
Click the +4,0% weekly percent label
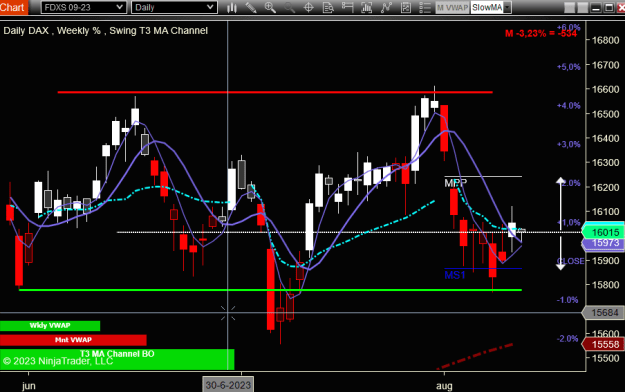(x=569, y=106)
